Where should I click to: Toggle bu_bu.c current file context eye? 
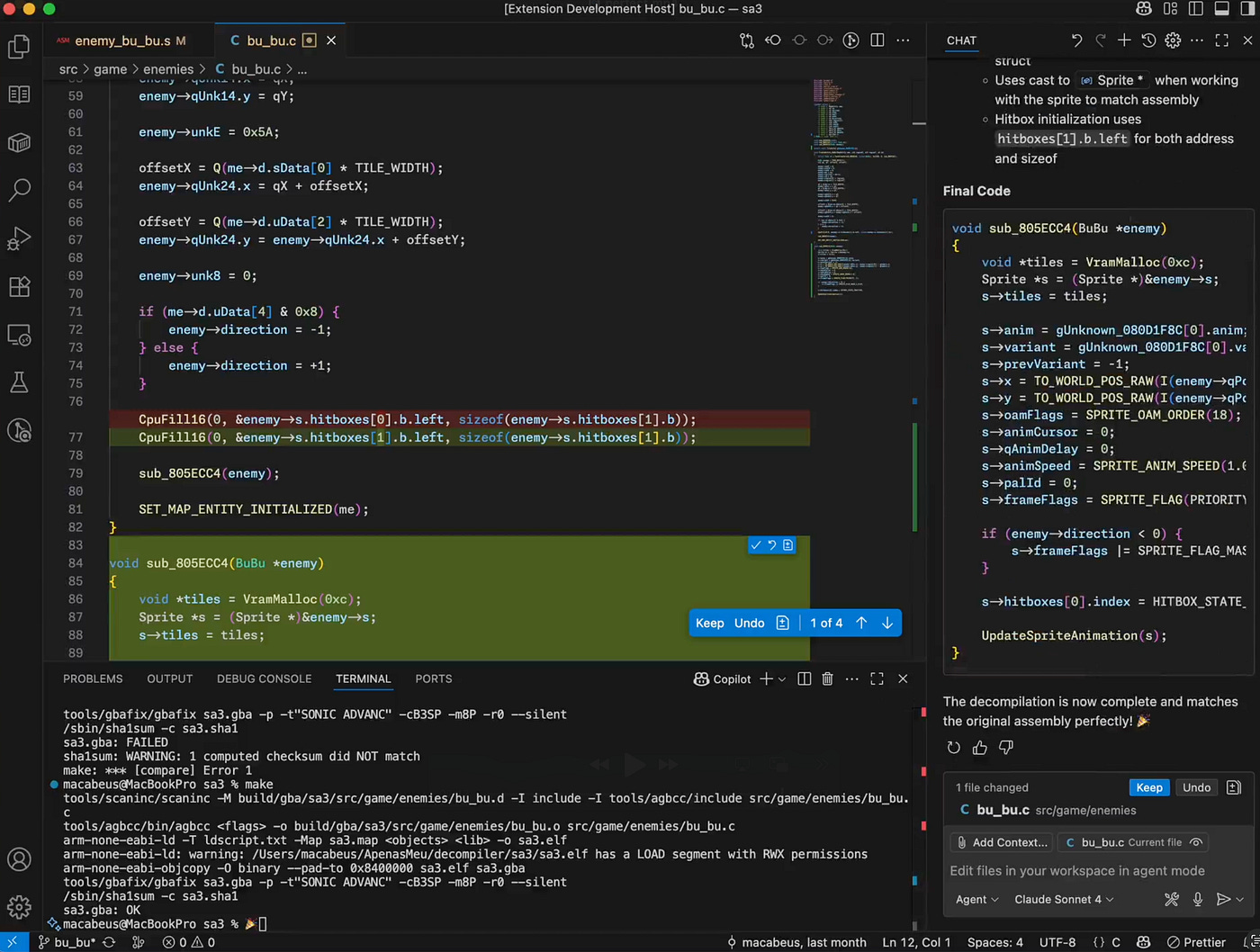pos(1196,843)
